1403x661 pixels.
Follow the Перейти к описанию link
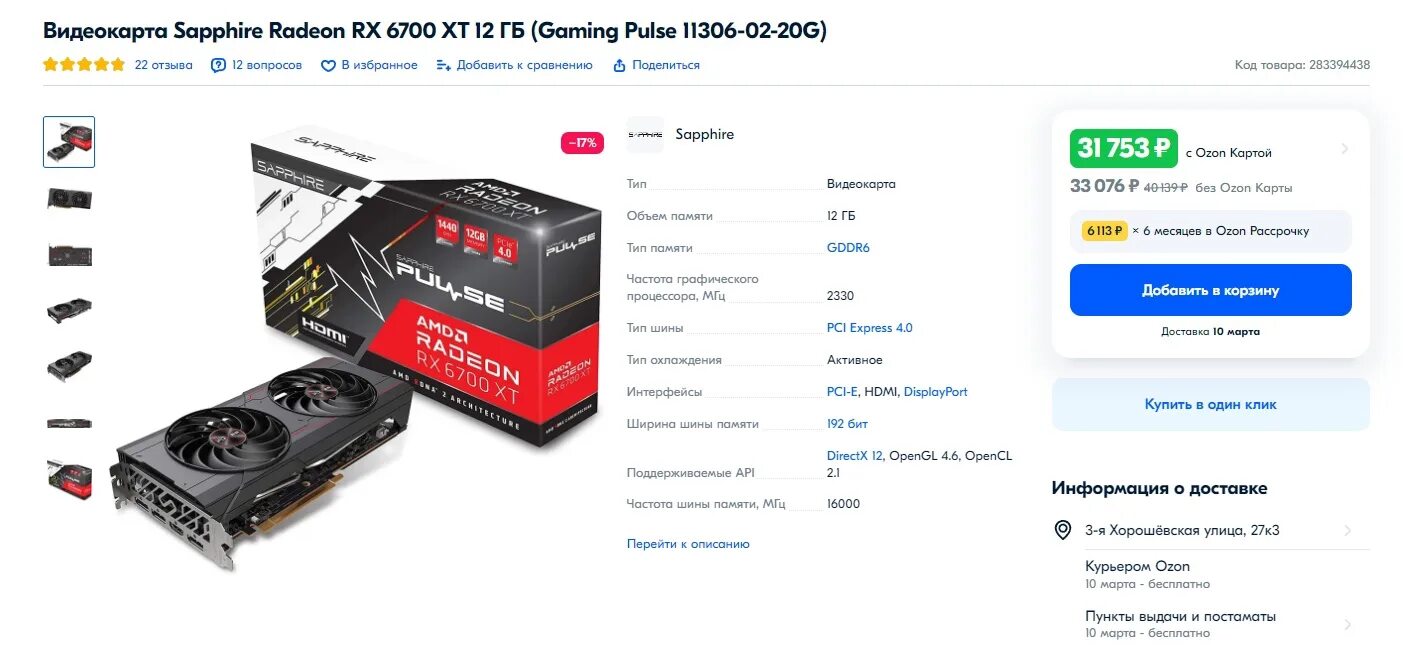688,544
